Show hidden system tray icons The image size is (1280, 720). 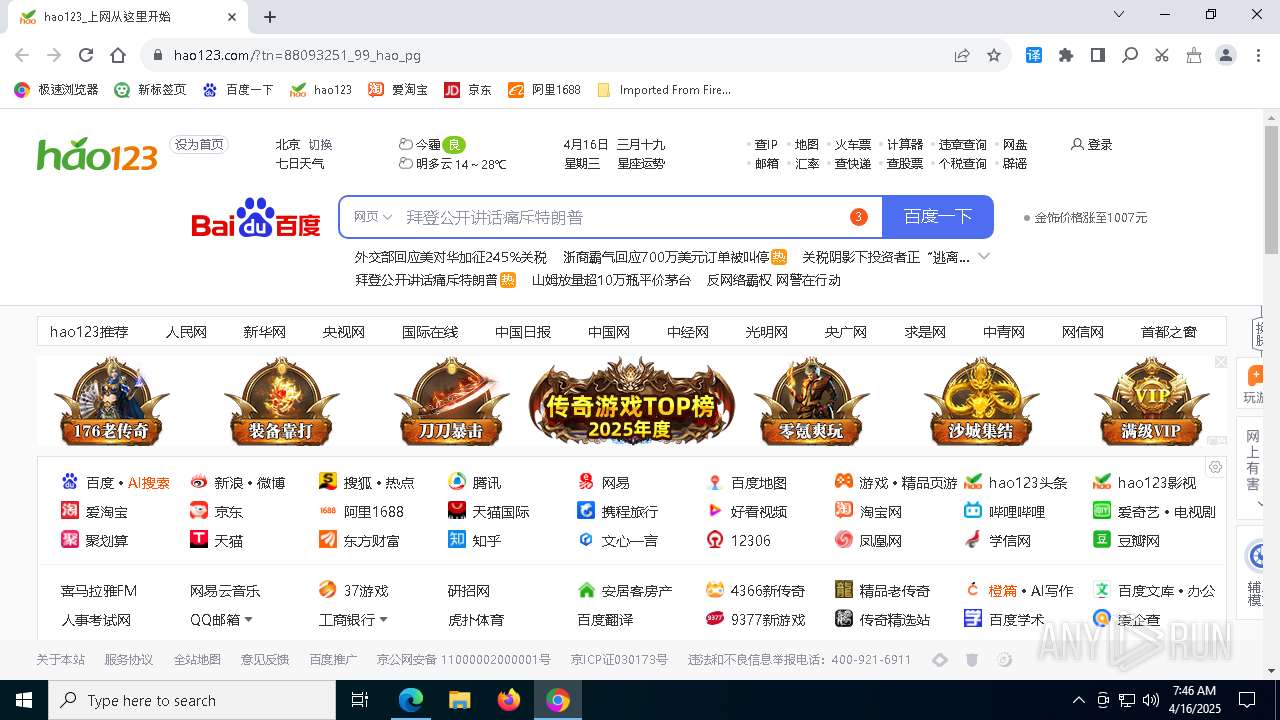pos(1078,700)
